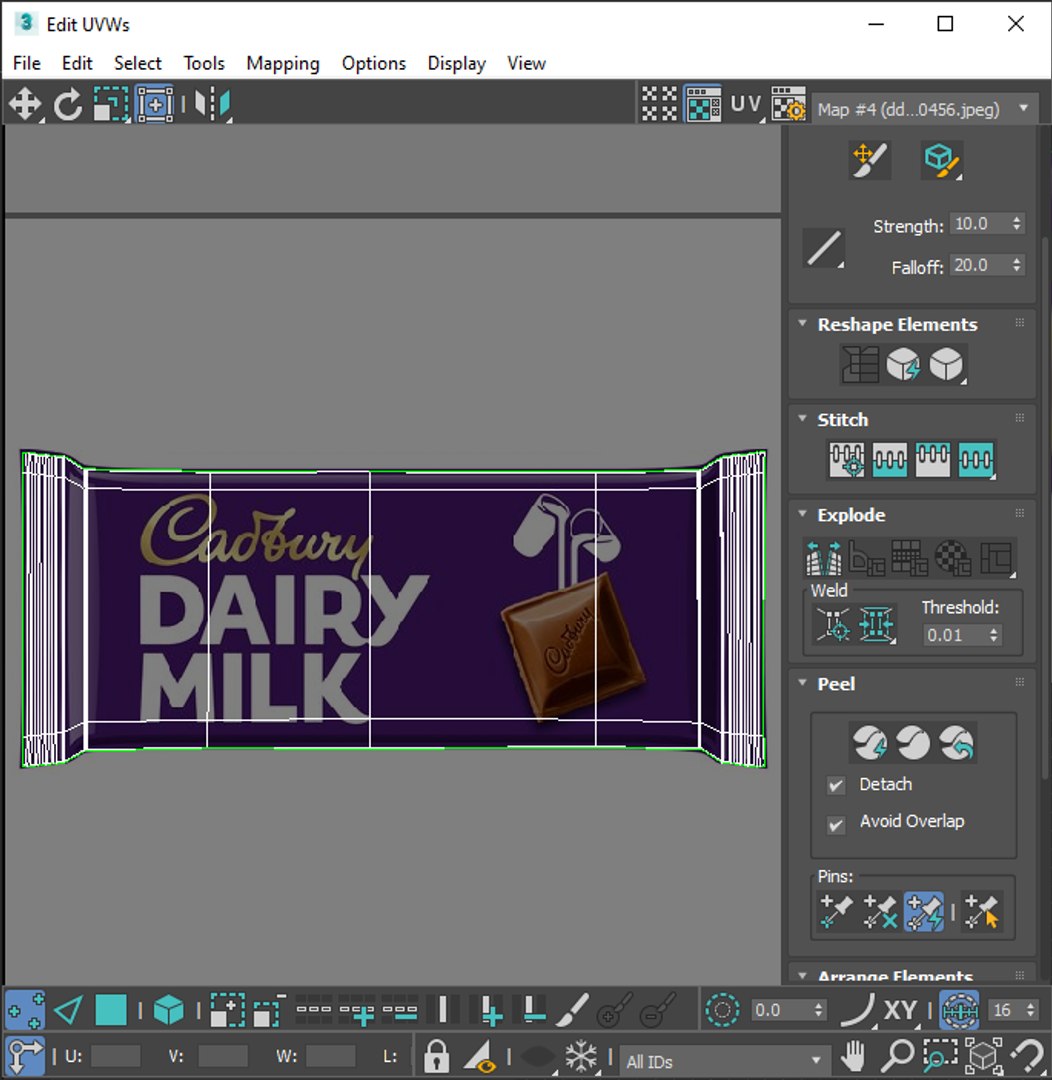
Task: Click Stitch to Source icon
Action: [932, 459]
